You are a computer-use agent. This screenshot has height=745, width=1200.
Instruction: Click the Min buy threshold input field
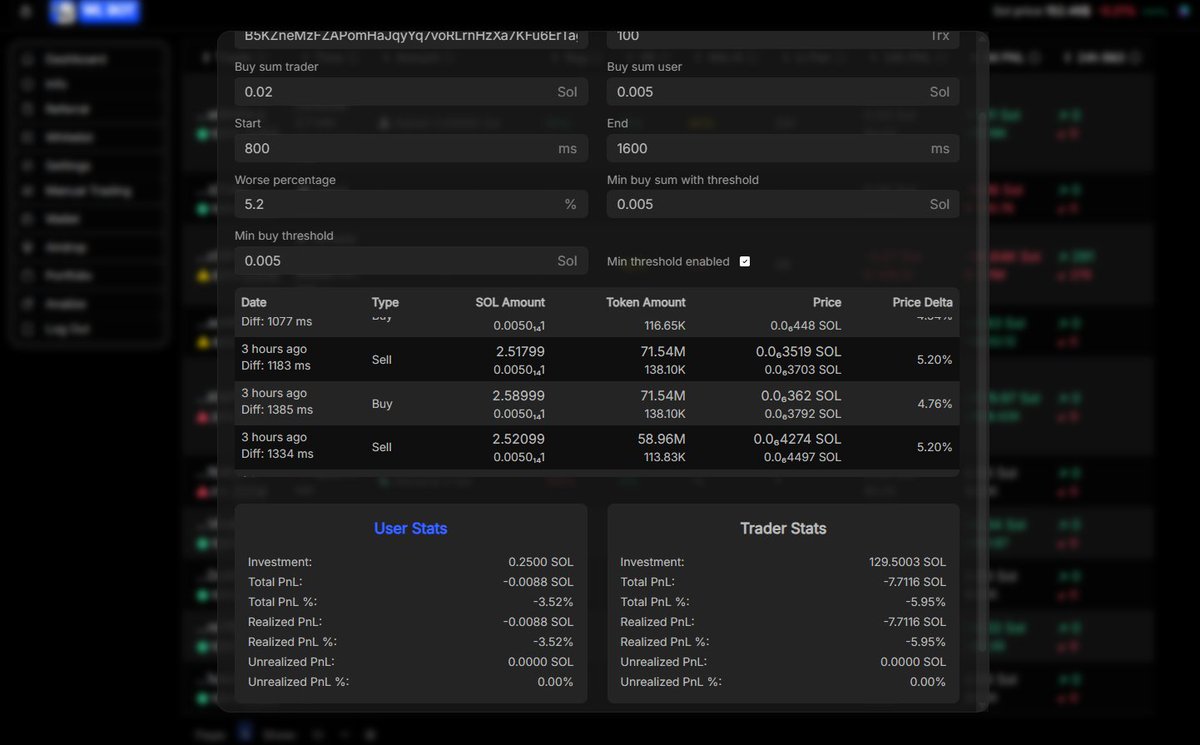coord(411,261)
